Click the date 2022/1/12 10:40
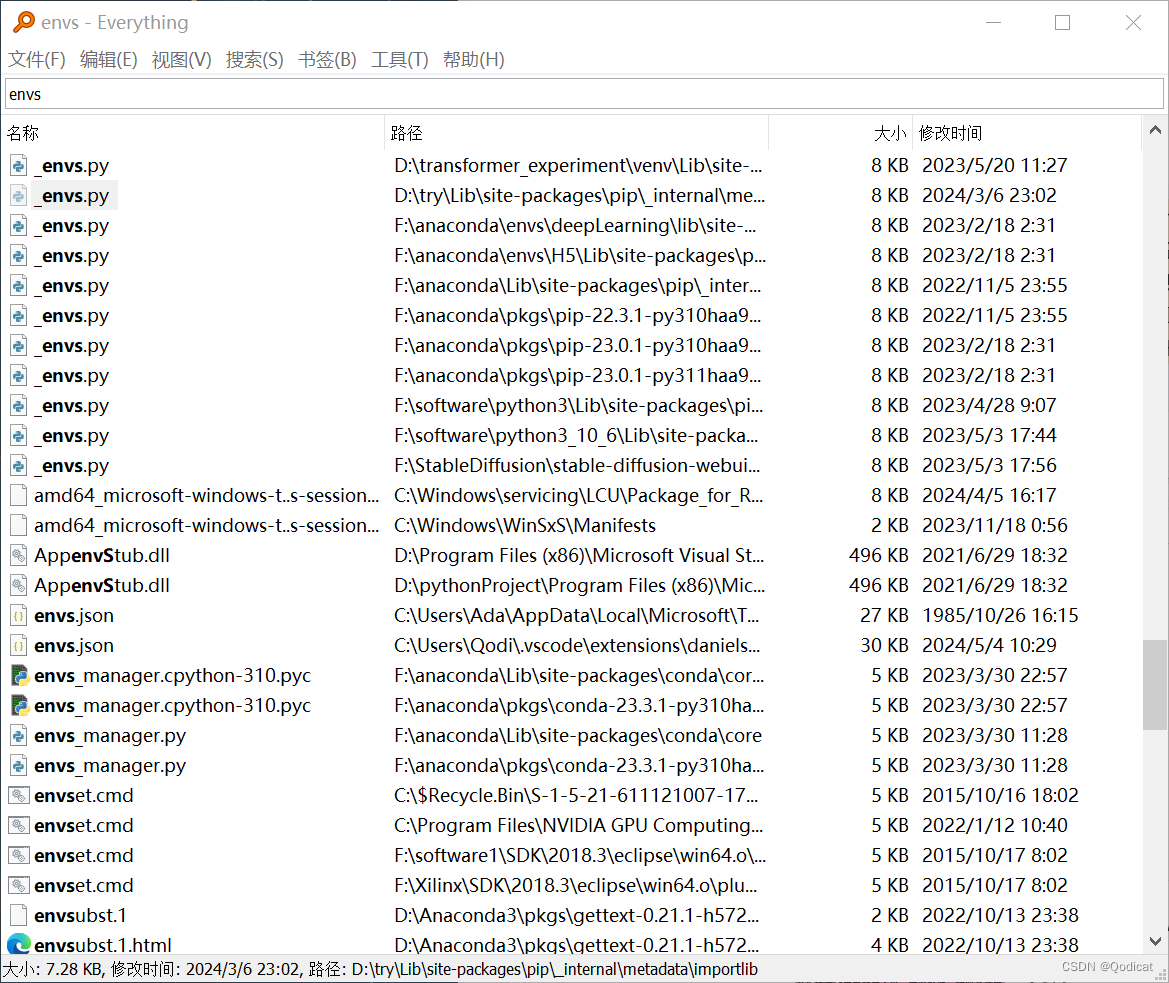The image size is (1169, 983). 995,826
